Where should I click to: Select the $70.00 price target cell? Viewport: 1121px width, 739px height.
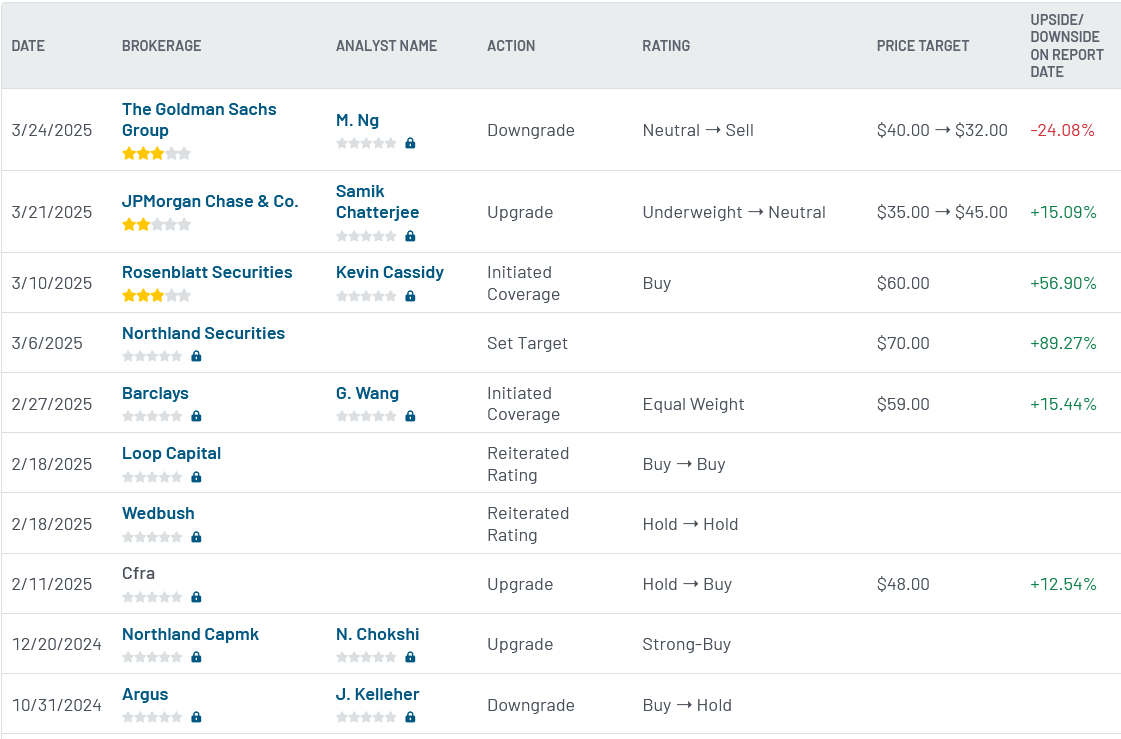[903, 343]
